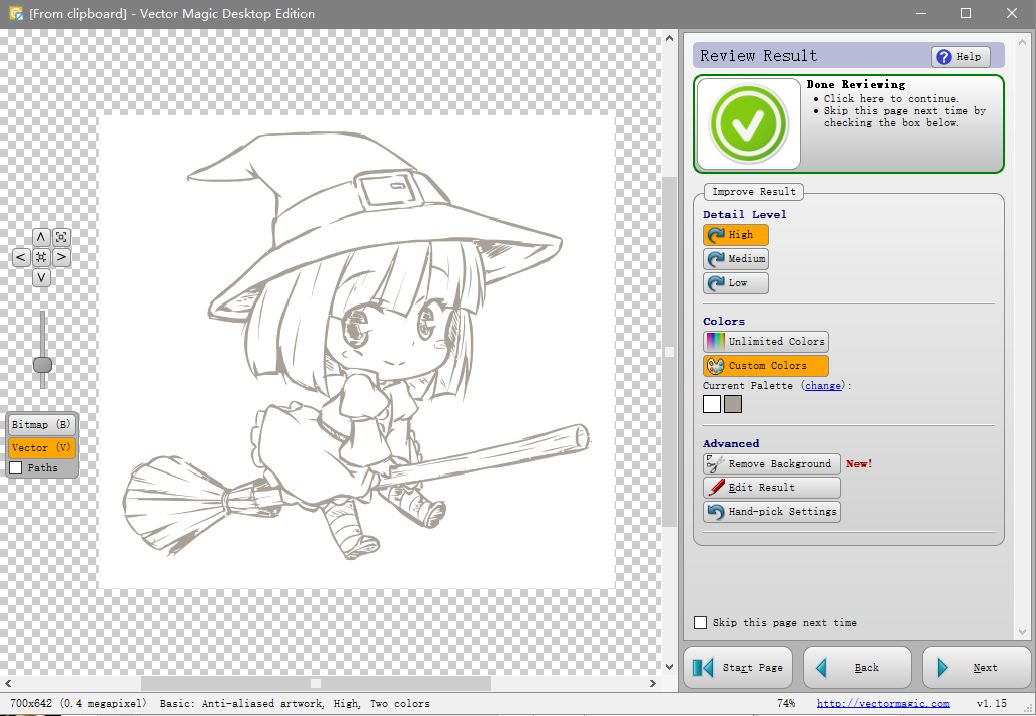Select the Improve Result tab
The height and width of the screenshot is (716, 1036).
click(x=754, y=192)
